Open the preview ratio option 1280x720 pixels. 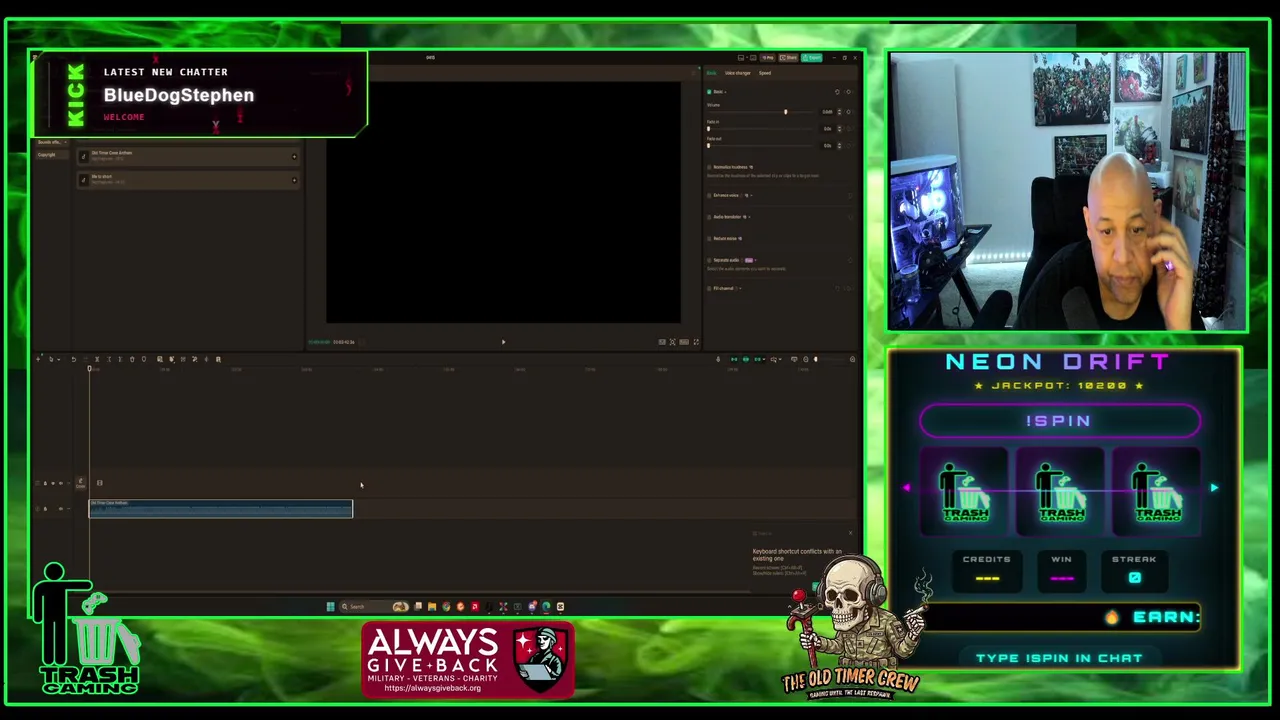[x=684, y=342]
